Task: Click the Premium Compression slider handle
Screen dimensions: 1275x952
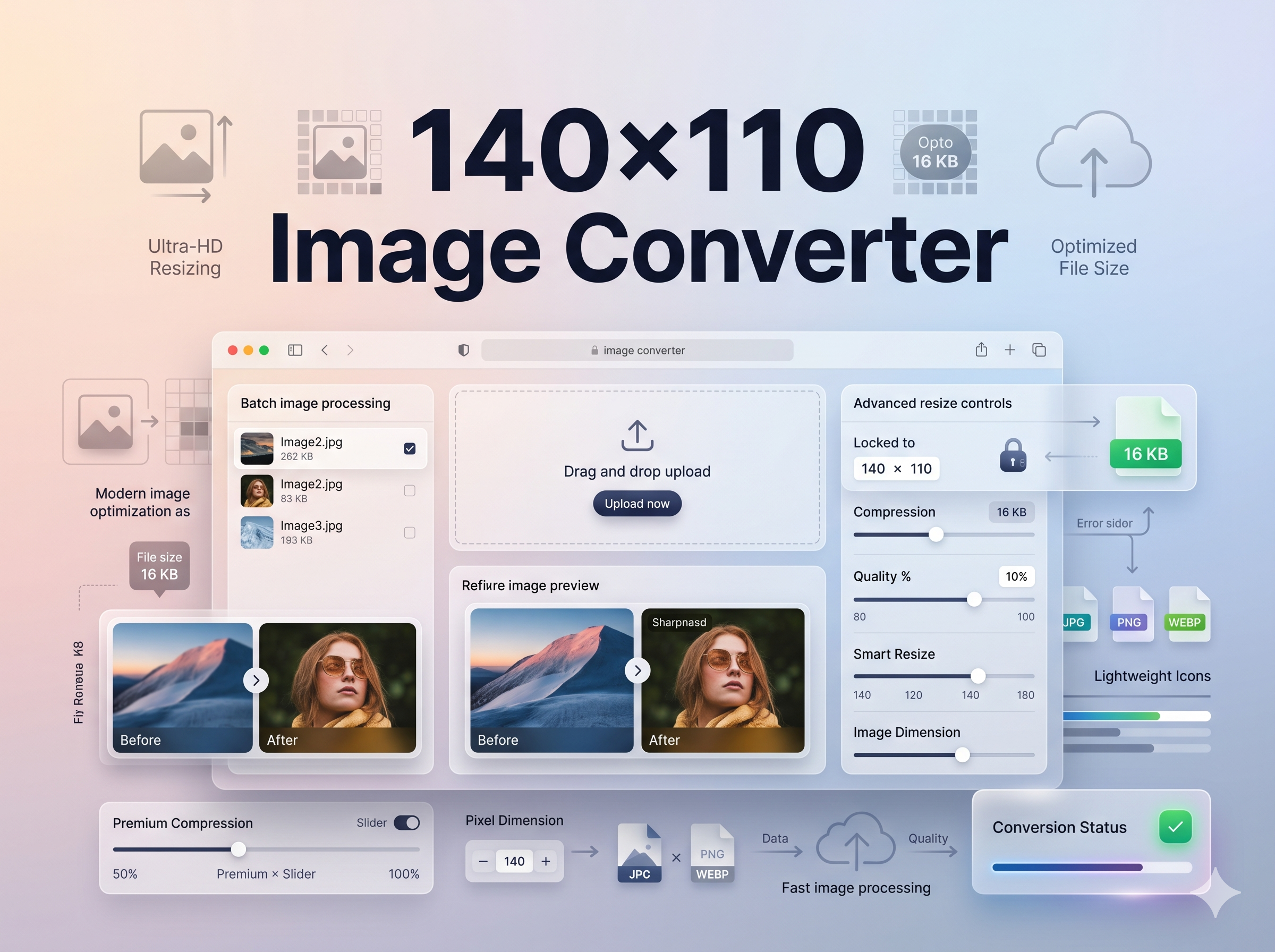Action: (x=239, y=849)
